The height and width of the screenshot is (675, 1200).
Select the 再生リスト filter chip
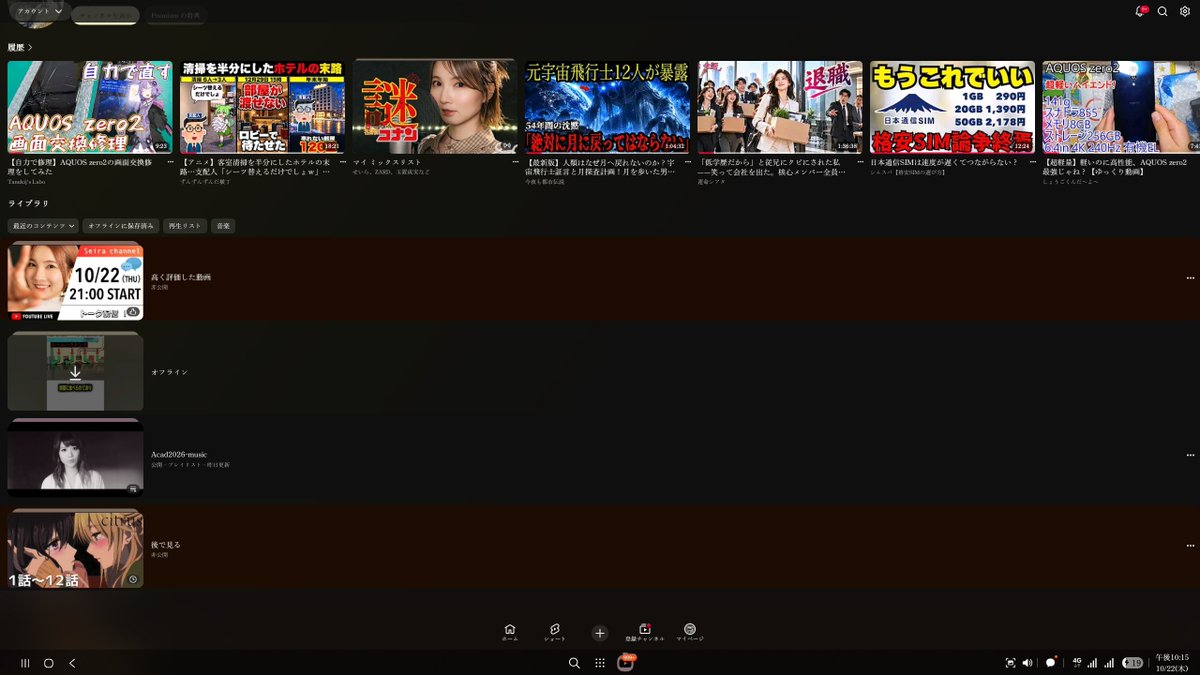point(185,226)
